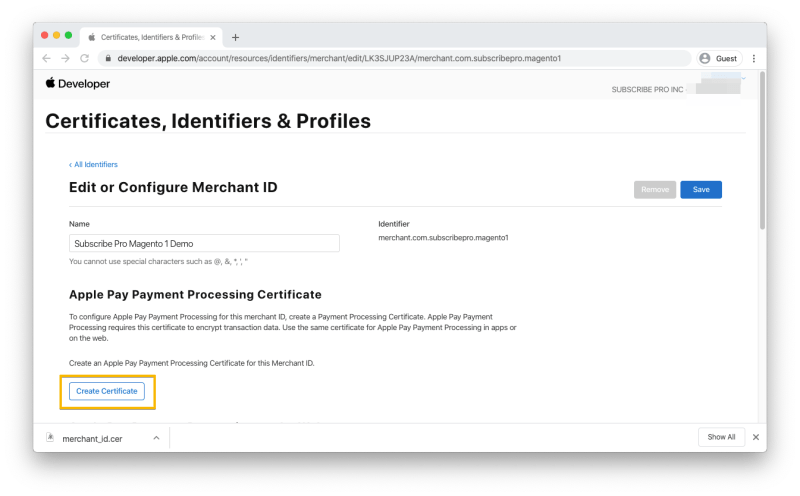Click the Guest profile button
The image size is (800, 496).
tap(719, 58)
